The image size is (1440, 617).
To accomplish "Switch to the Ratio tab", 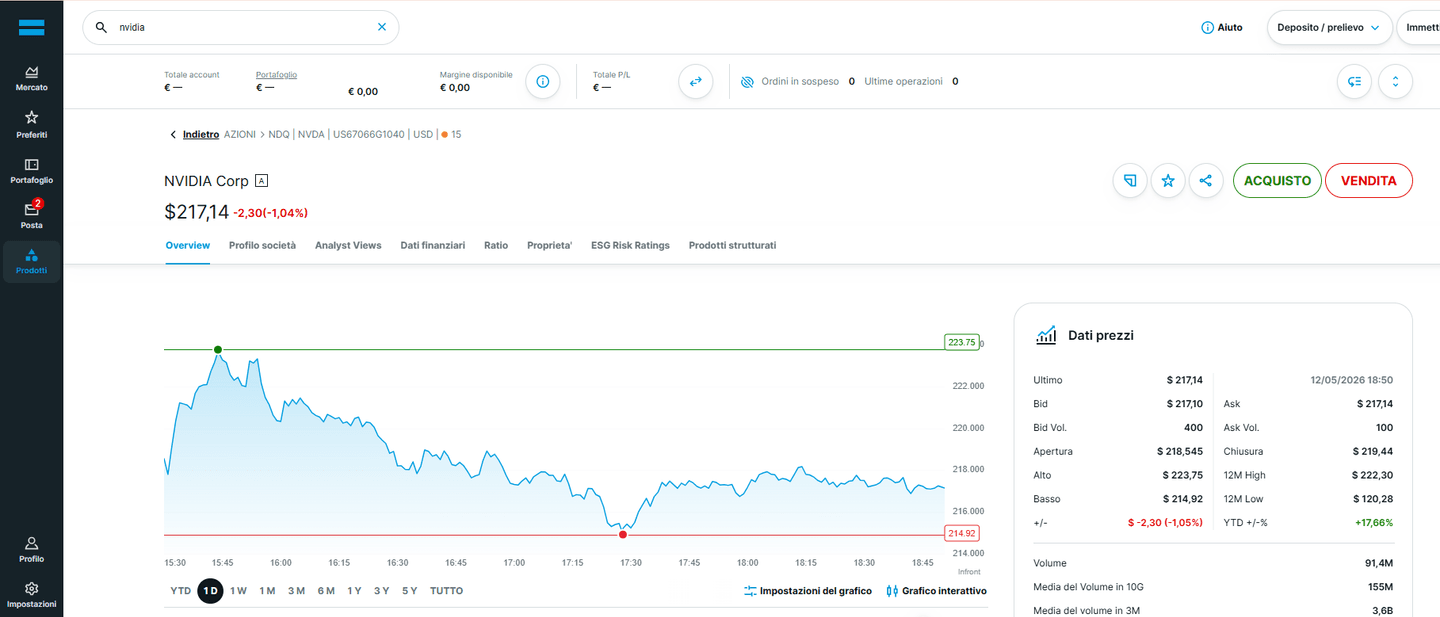I will point(496,245).
